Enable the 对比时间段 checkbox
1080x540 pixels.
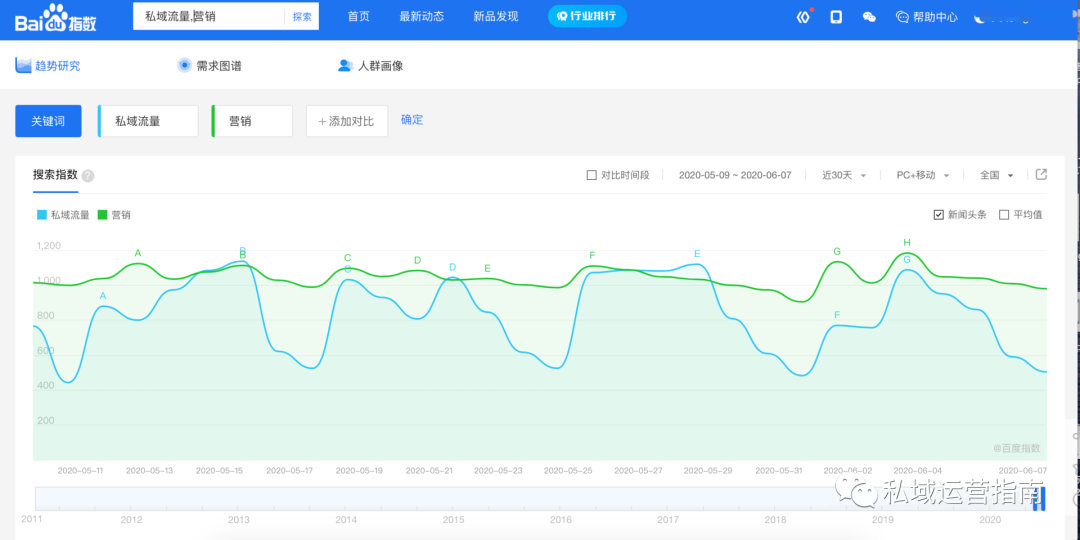pyautogui.click(x=591, y=175)
